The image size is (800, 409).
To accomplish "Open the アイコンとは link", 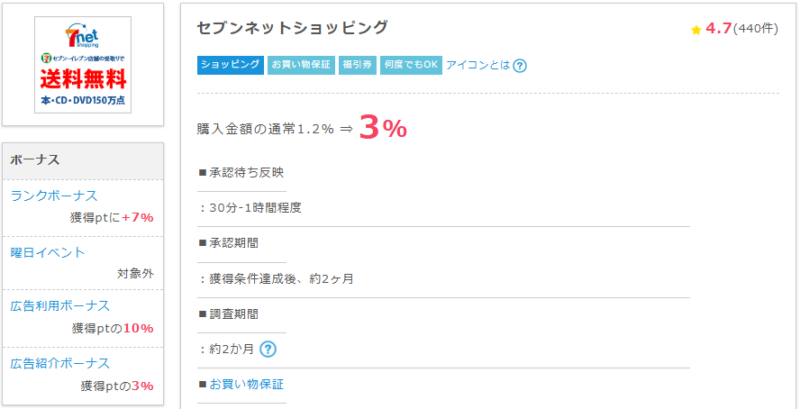I will tap(477, 65).
